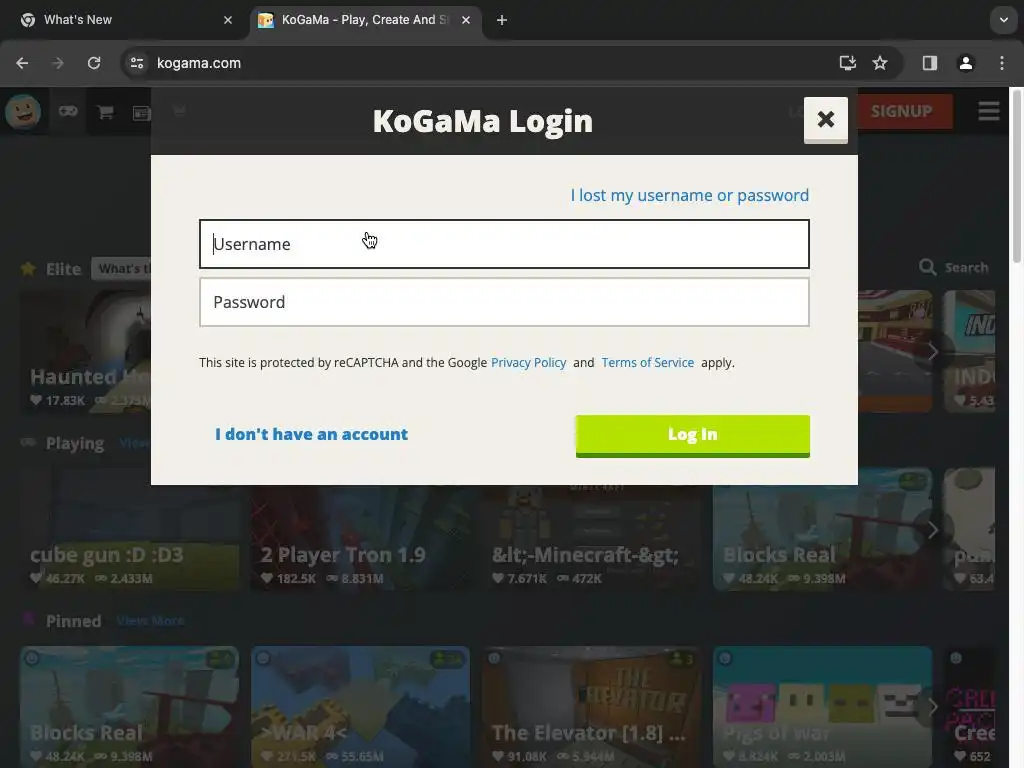Go back with the browser back arrow
The width and height of the screenshot is (1024, 768).
(22, 63)
